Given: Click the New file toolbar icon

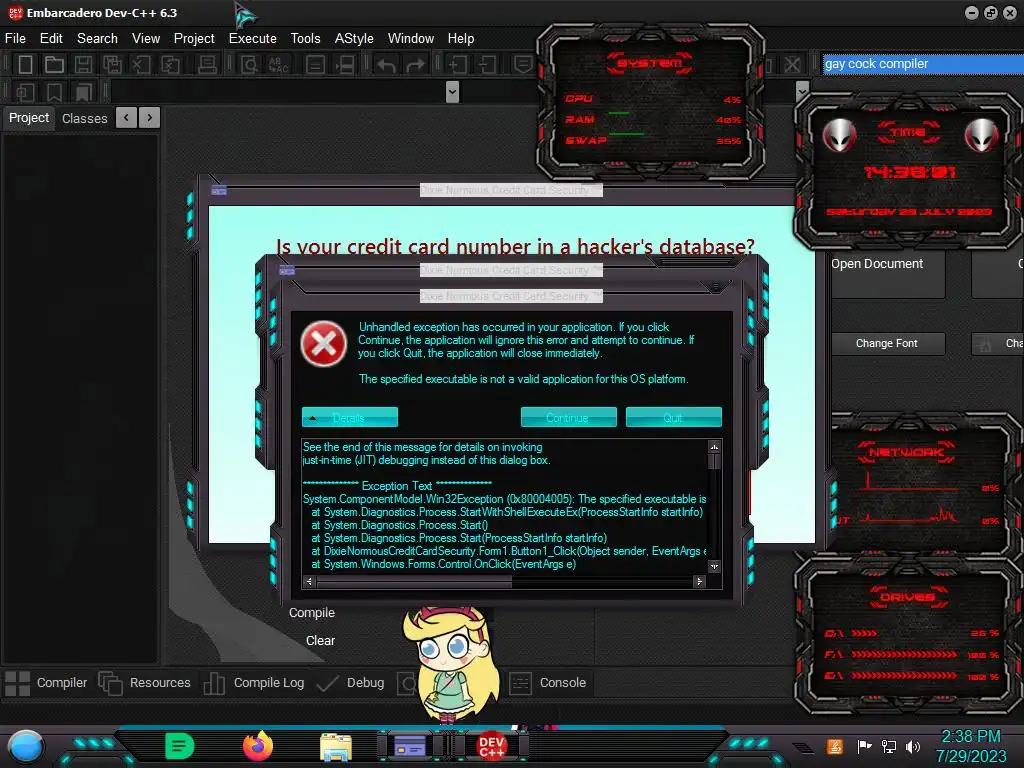Looking at the screenshot, I should (x=25, y=64).
